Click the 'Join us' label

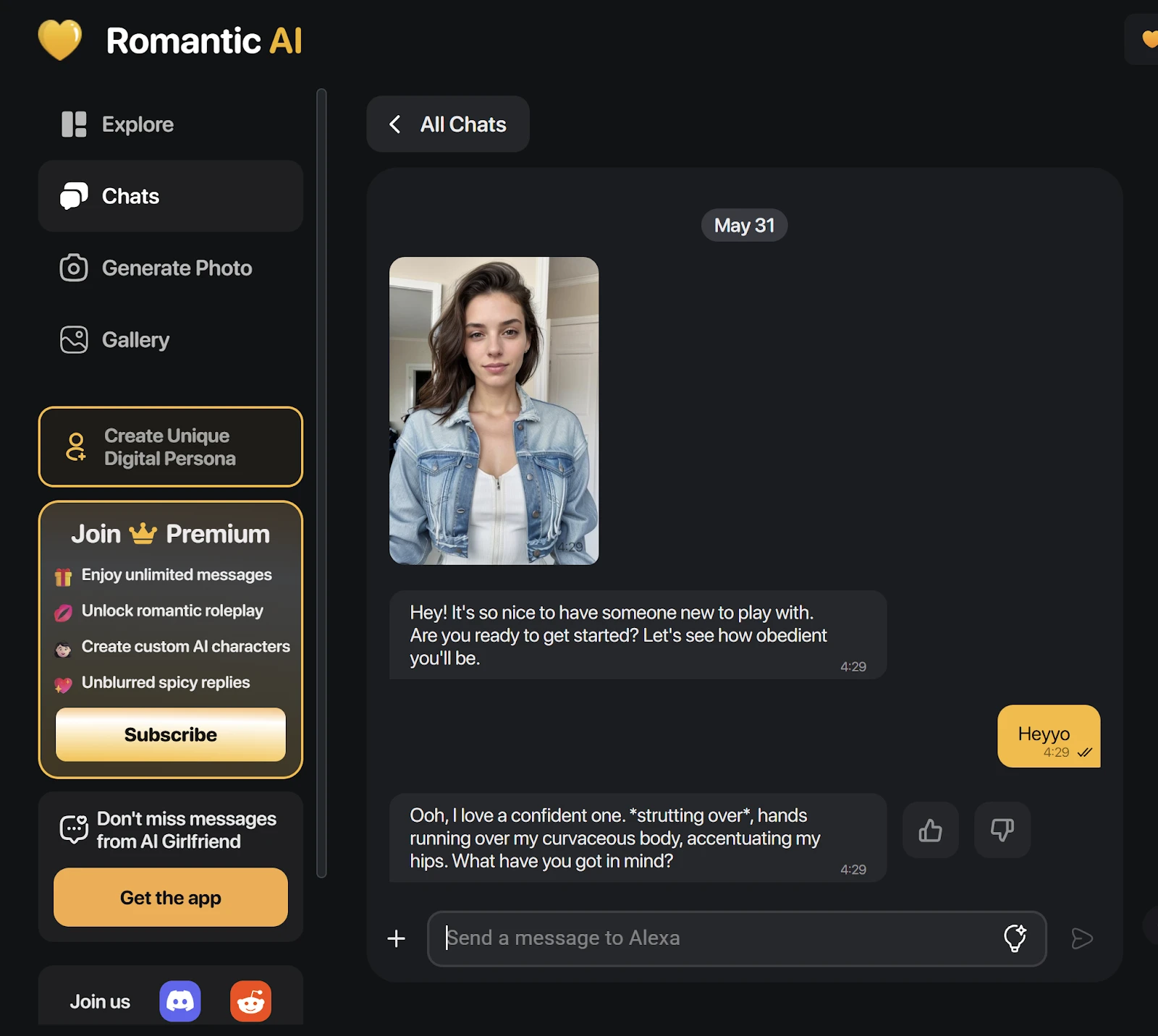point(100,1001)
